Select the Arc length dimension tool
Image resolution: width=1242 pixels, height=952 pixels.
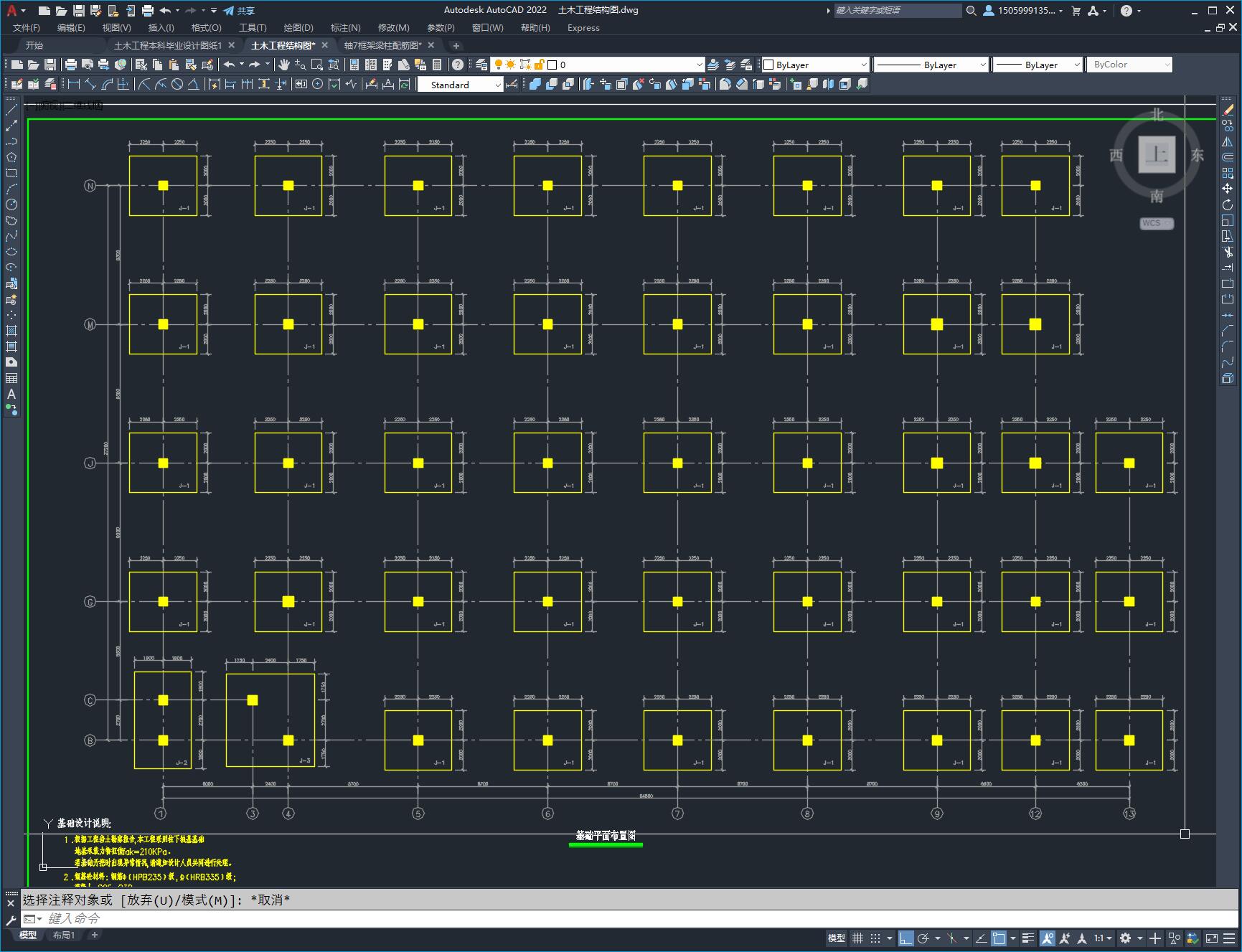[107, 84]
